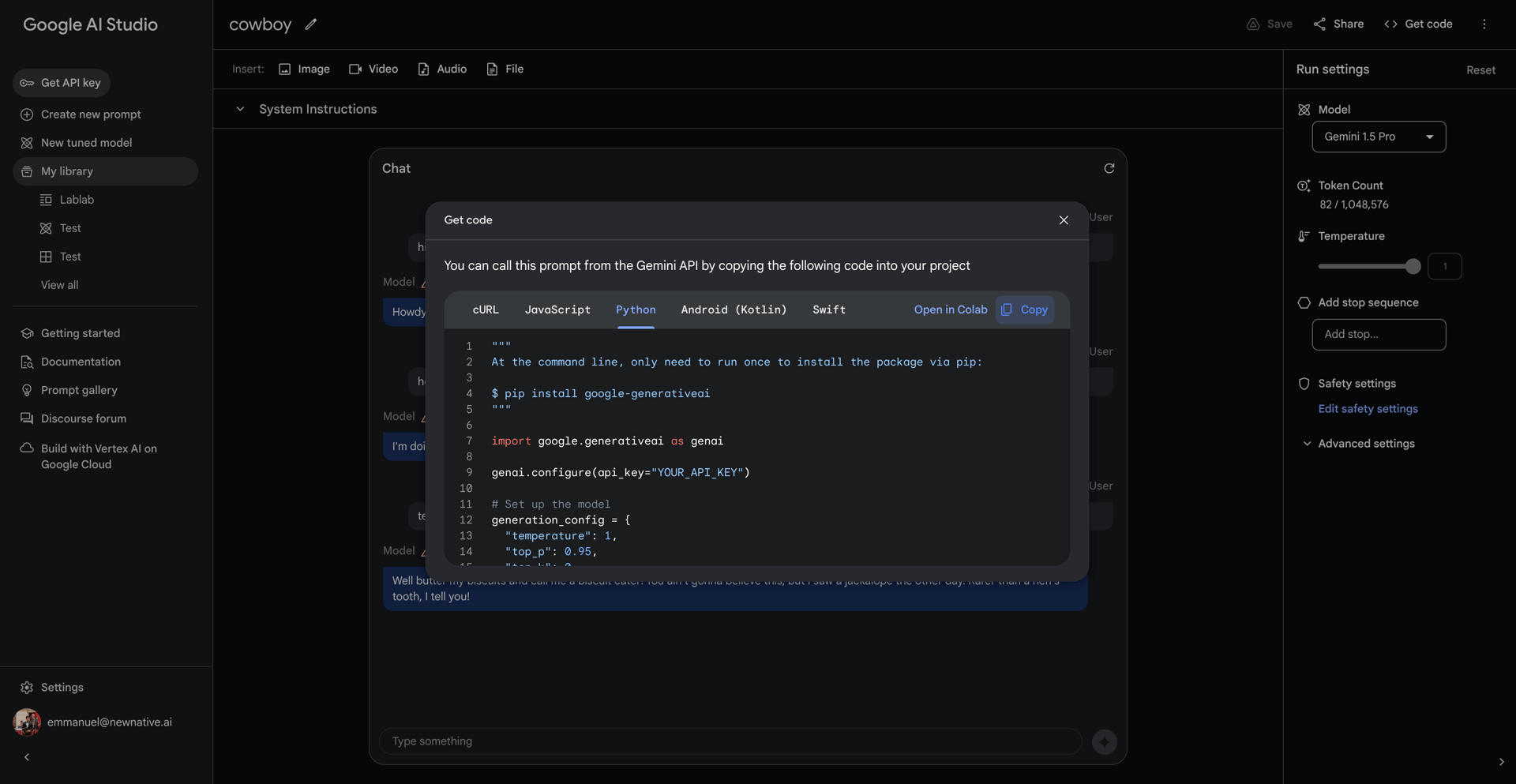Click the Temperature icon
Viewport: 1516px width, 784px height.
(x=1304, y=236)
